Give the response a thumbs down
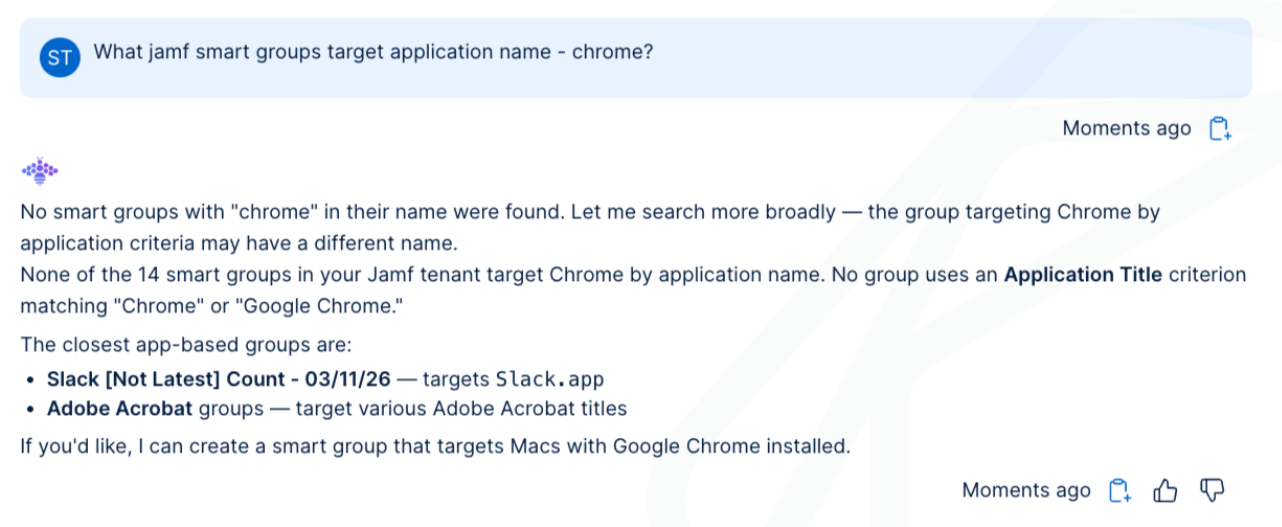1282x527 pixels. [1212, 491]
